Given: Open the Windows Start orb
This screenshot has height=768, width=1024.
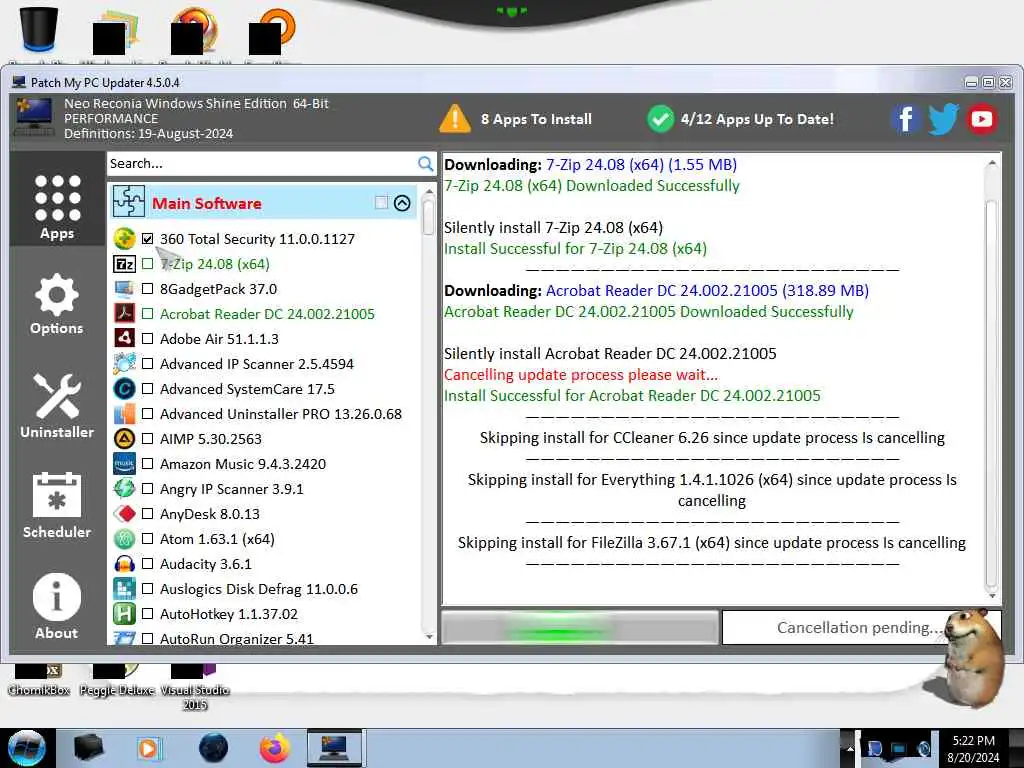Looking at the screenshot, I should tap(26, 748).
